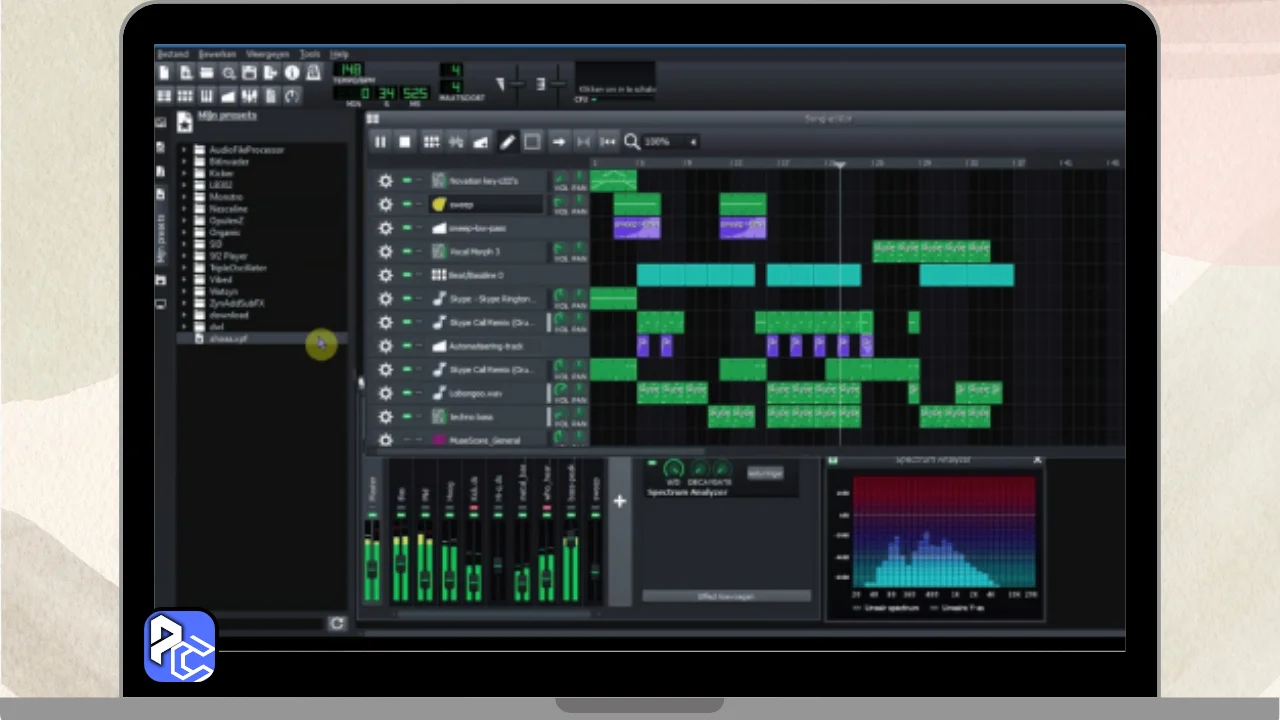The height and width of the screenshot is (720, 1280).
Task: Click the master pitch slider in toolbar
Action: click(x=558, y=85)
